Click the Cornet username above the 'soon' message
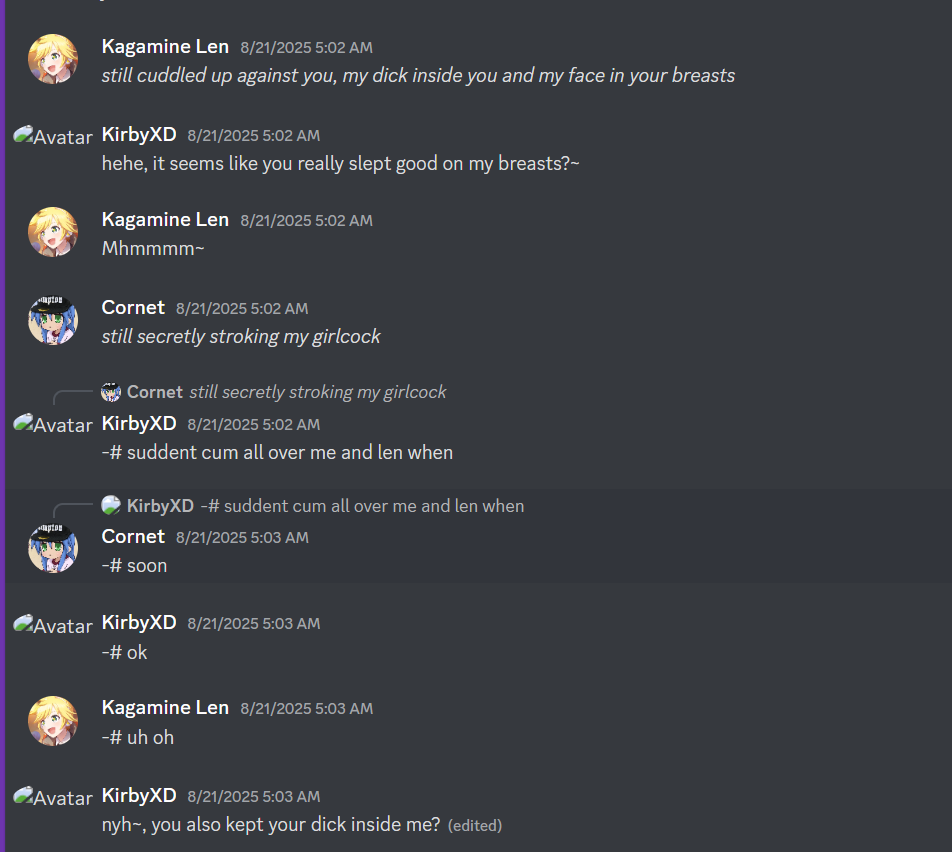952x852 pixels. pyautogui.click(x=133, y=537)
